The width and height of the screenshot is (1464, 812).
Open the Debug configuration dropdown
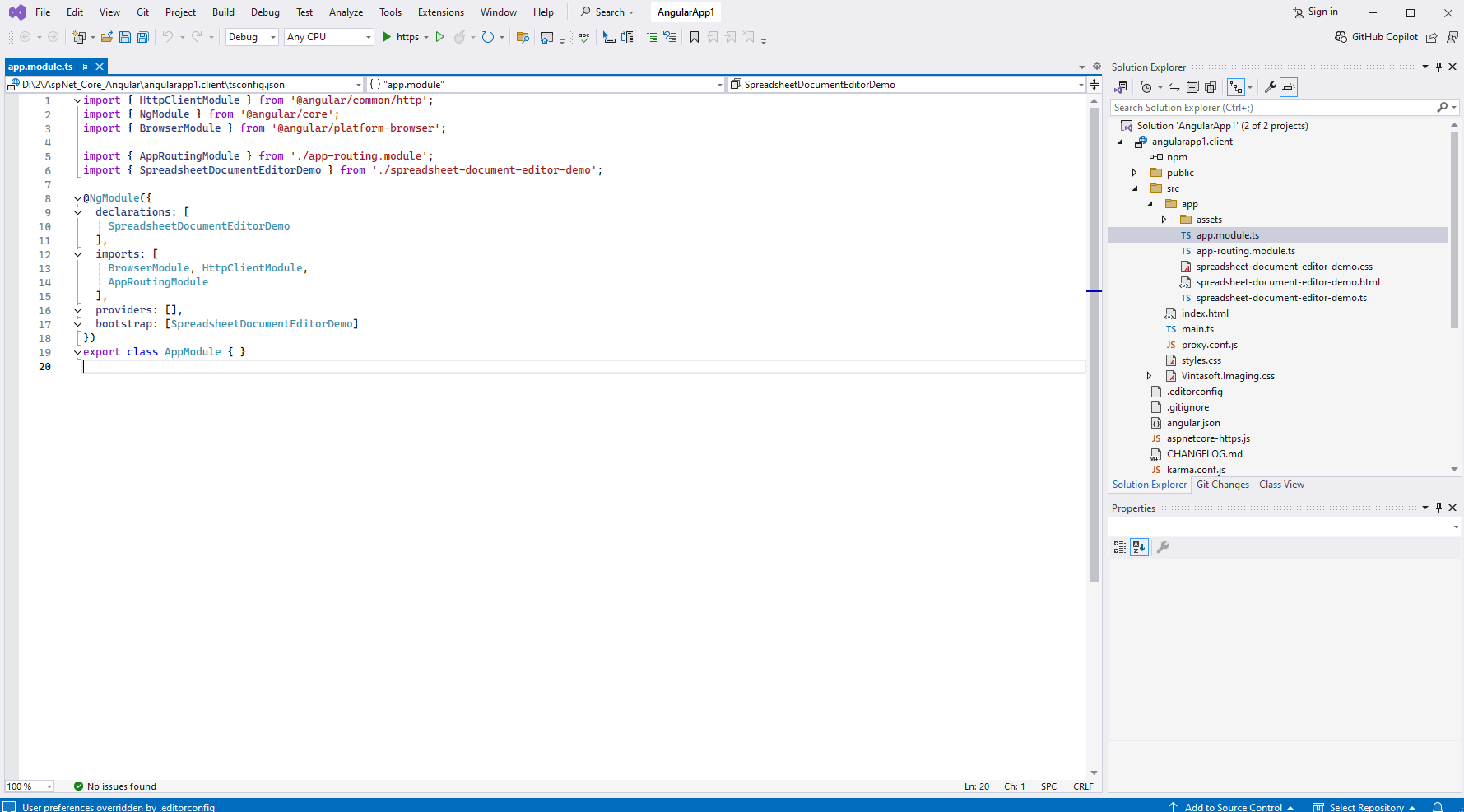[252, 37]
